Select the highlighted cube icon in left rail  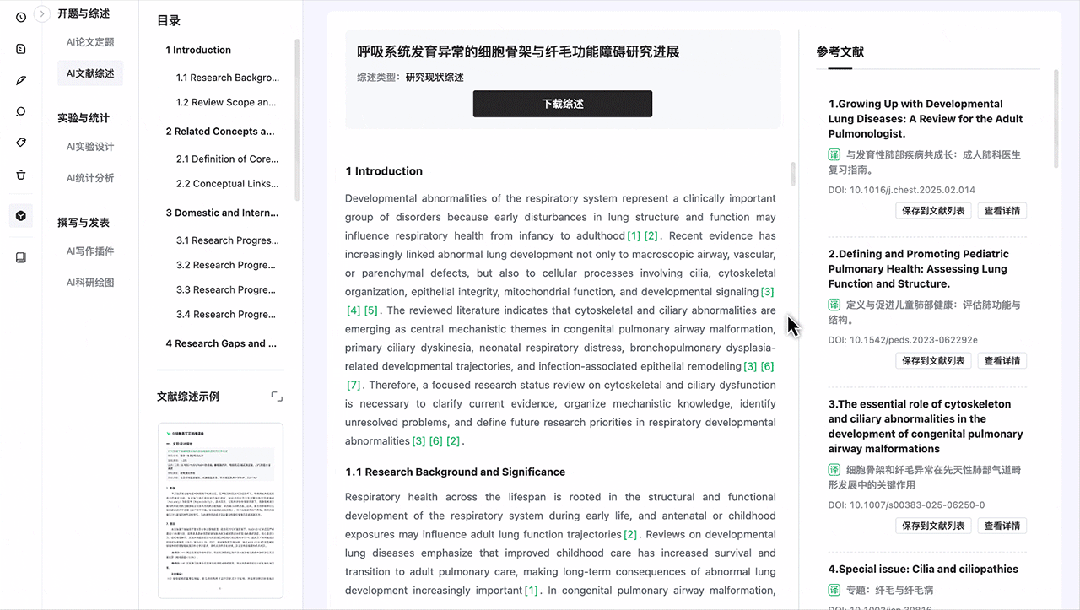[x=21, y=215]
